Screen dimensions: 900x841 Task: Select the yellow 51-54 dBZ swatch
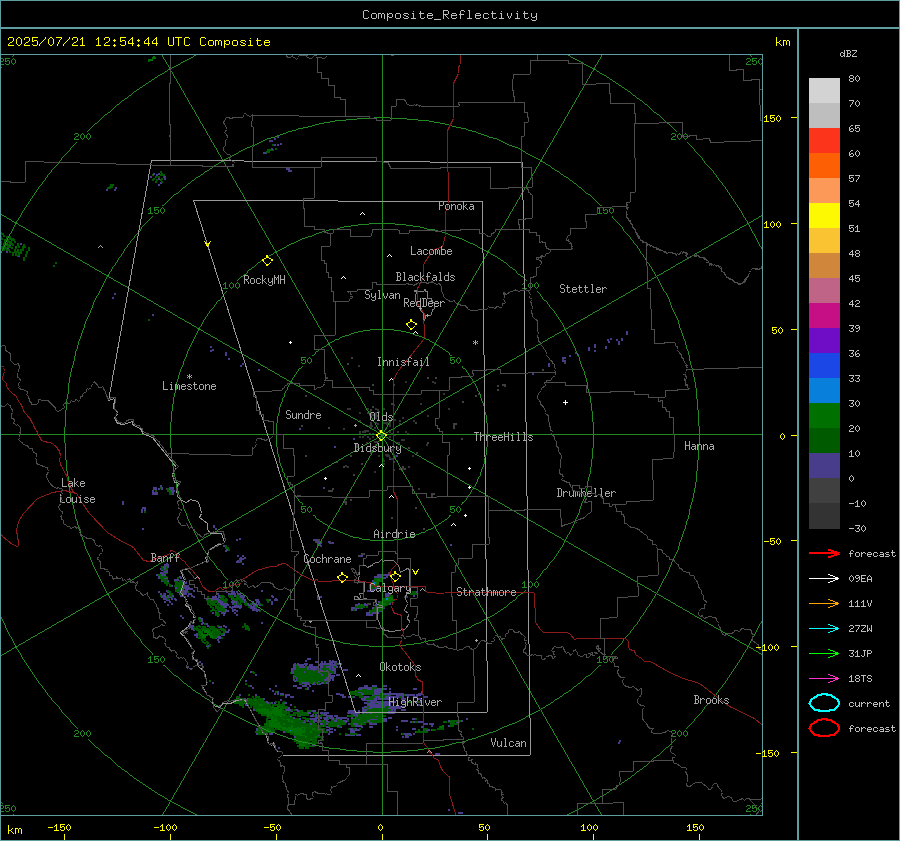coord(824,216)
